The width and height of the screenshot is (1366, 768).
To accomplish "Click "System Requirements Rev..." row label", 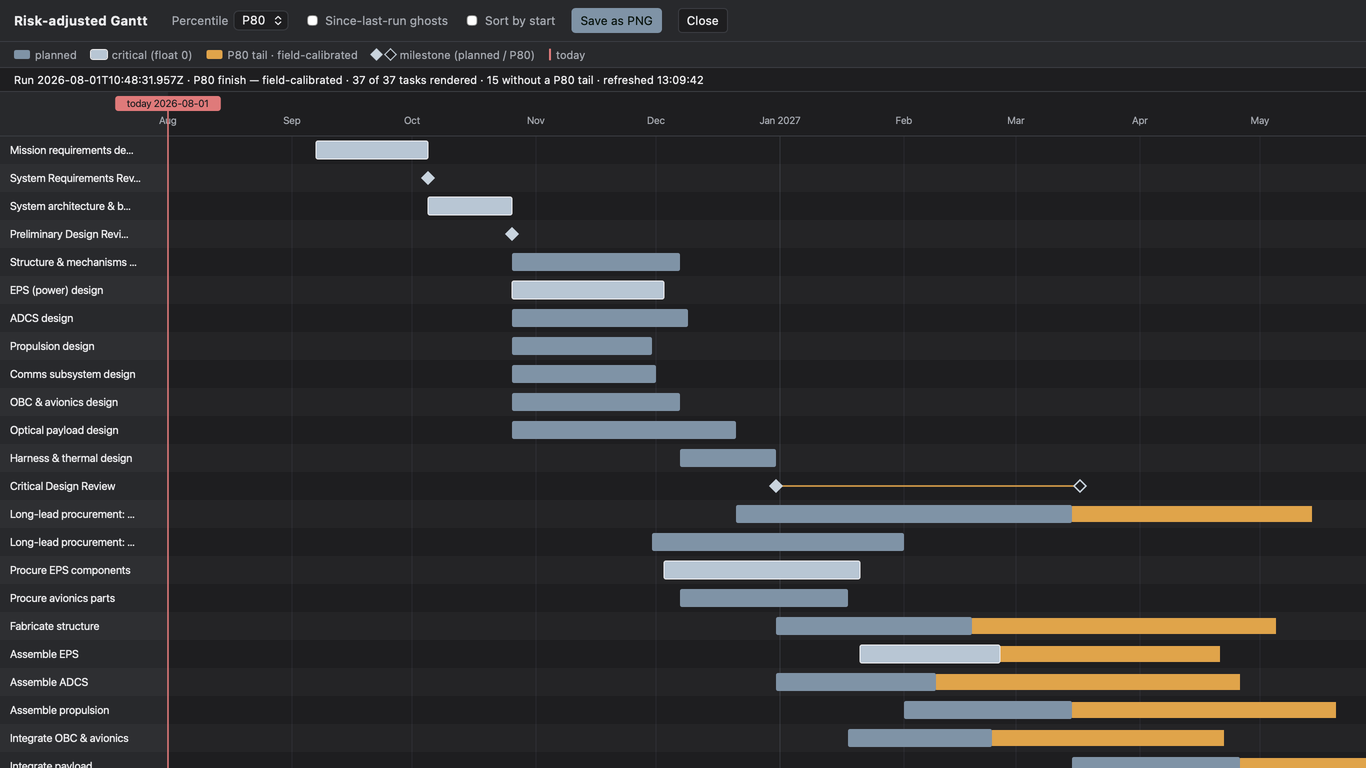I will [75, 178].
